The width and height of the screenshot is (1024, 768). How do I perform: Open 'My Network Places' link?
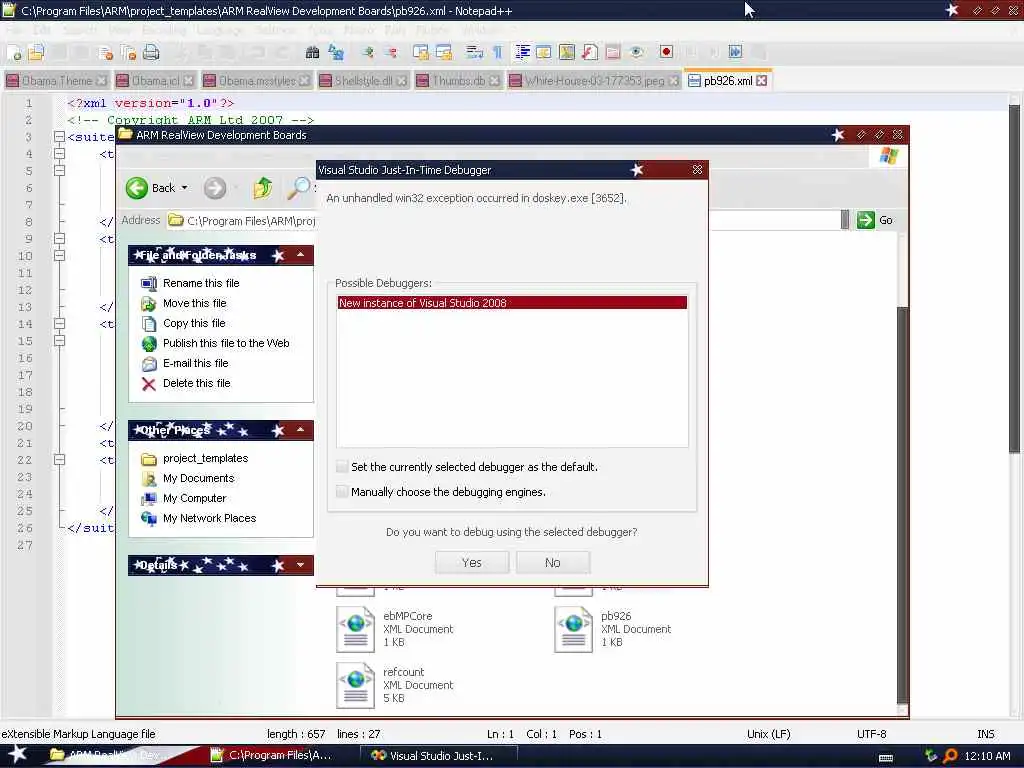click(x=210, y=518)
